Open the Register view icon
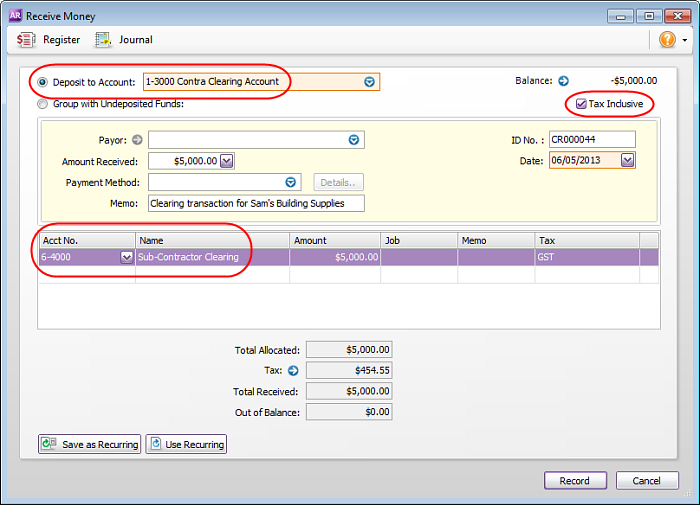 tap(26, 40)
